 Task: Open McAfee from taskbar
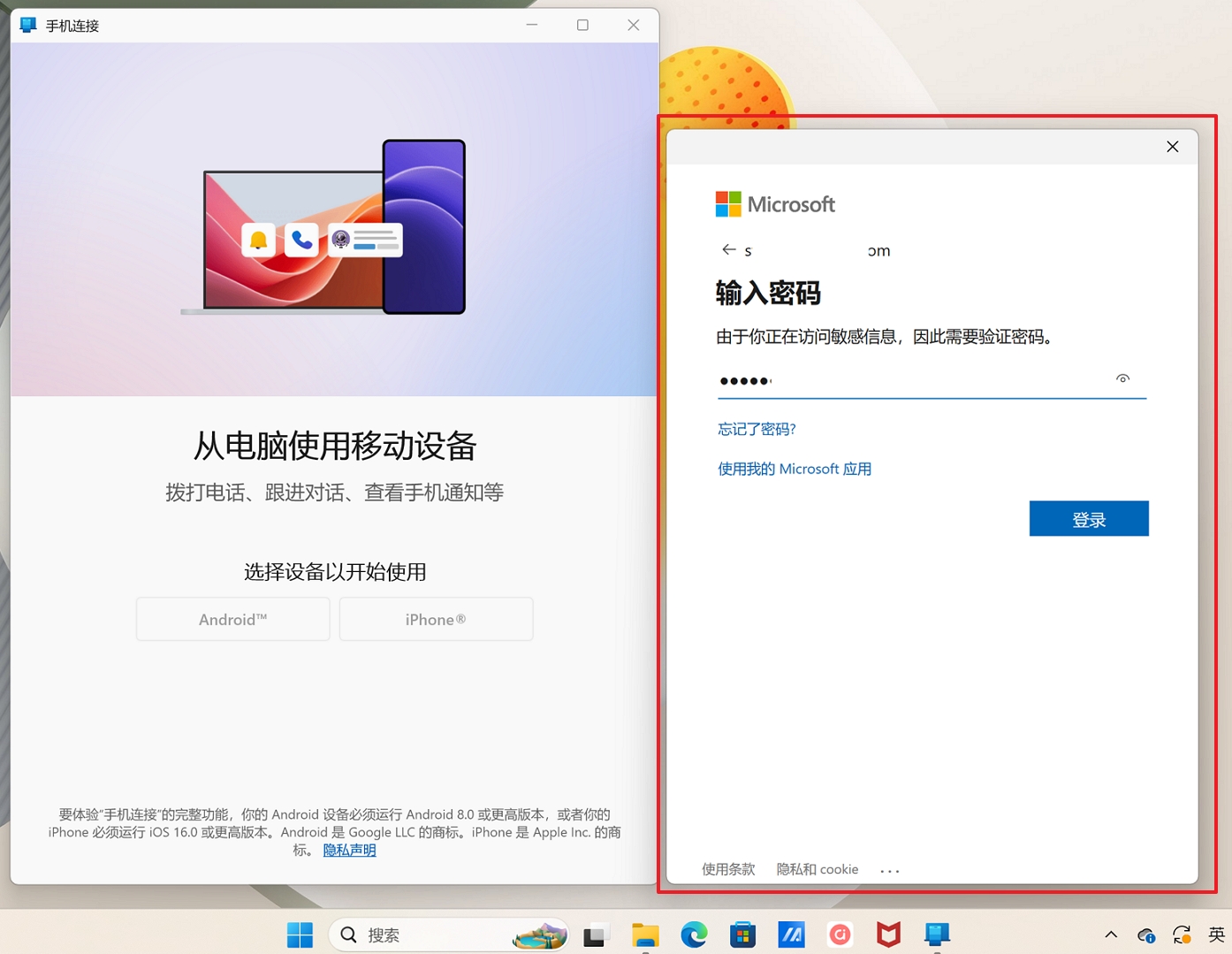click(888, 935)
